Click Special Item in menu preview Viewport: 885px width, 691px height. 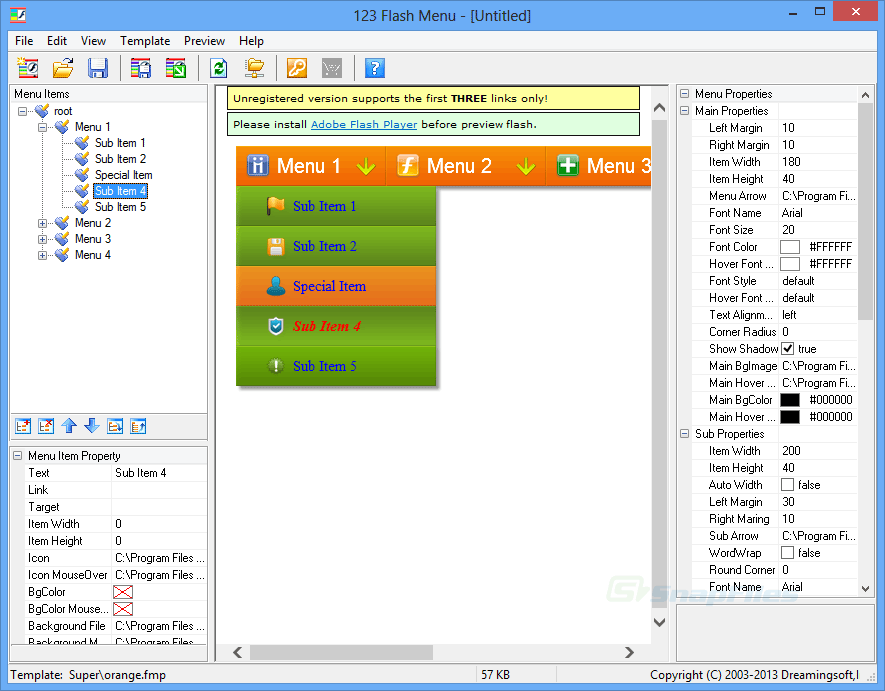336,286
